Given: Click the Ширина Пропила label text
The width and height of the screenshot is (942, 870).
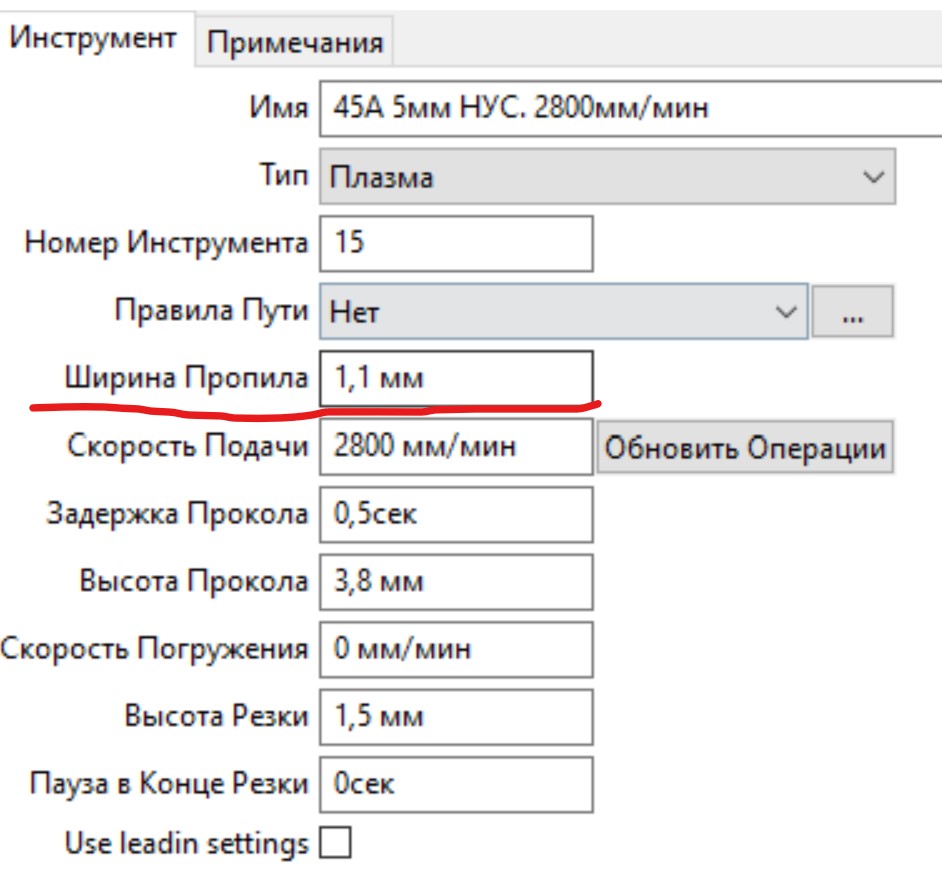Looking at the screenshot, I should point(187,379).
